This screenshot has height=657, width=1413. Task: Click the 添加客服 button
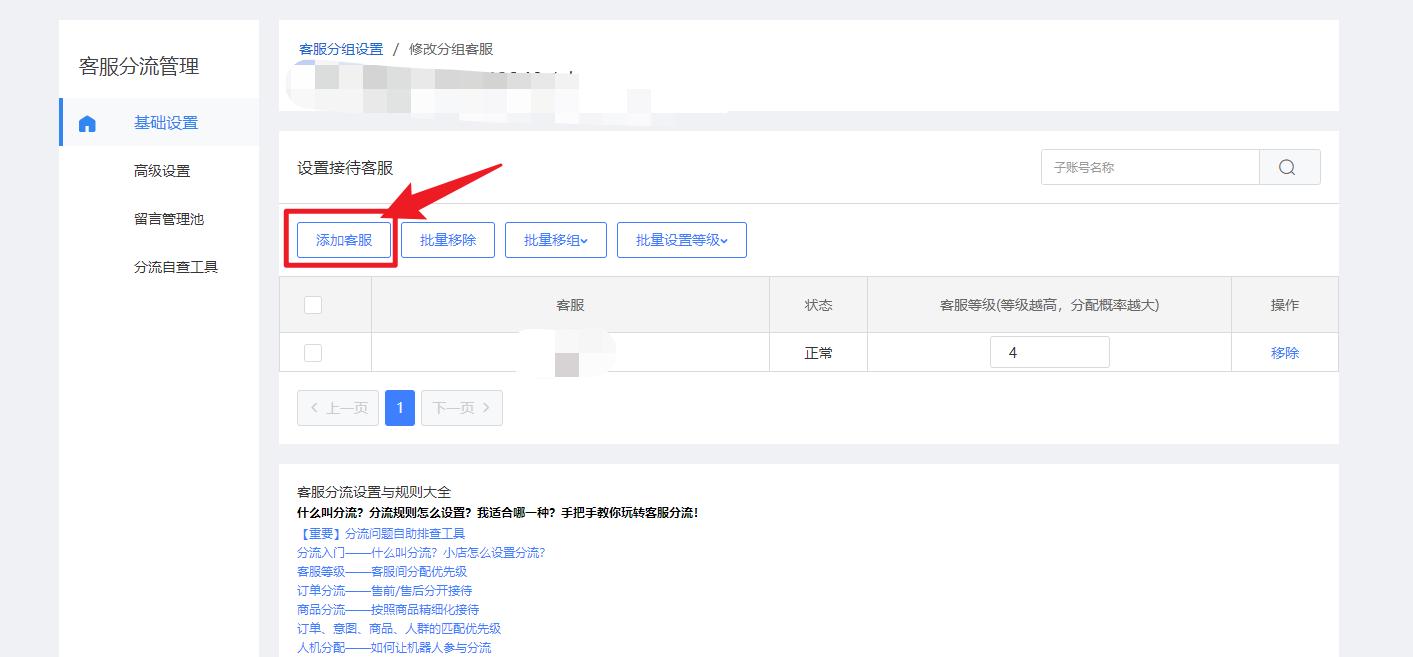342,239
